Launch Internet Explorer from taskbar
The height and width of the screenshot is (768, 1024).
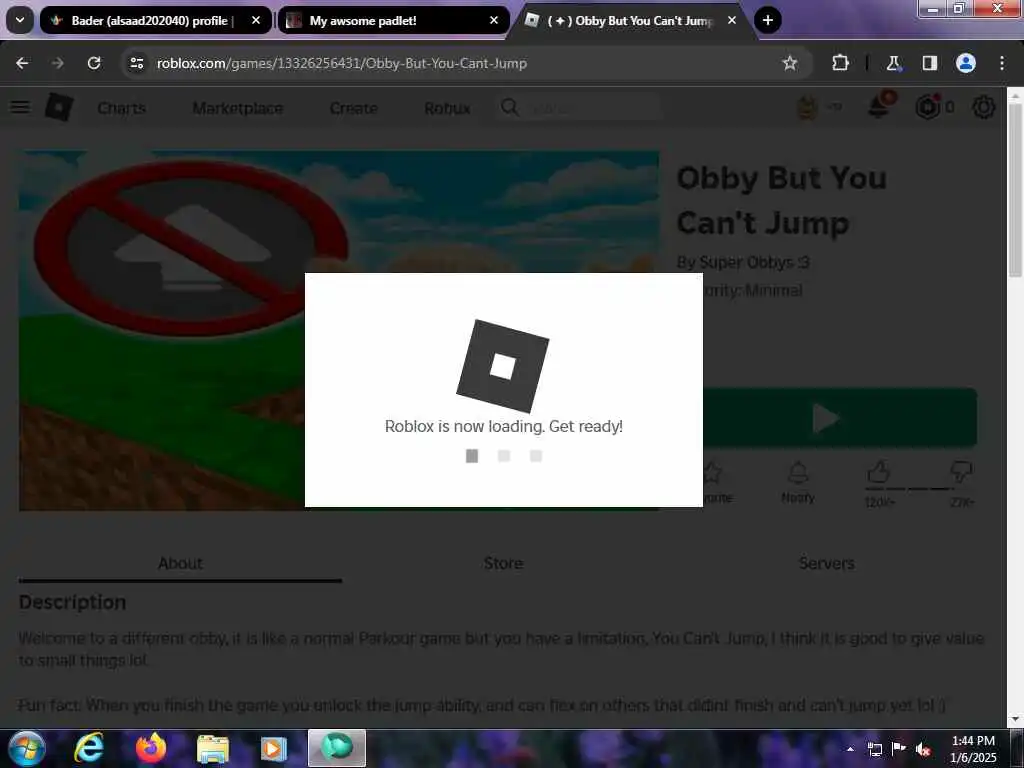[89, 748]
